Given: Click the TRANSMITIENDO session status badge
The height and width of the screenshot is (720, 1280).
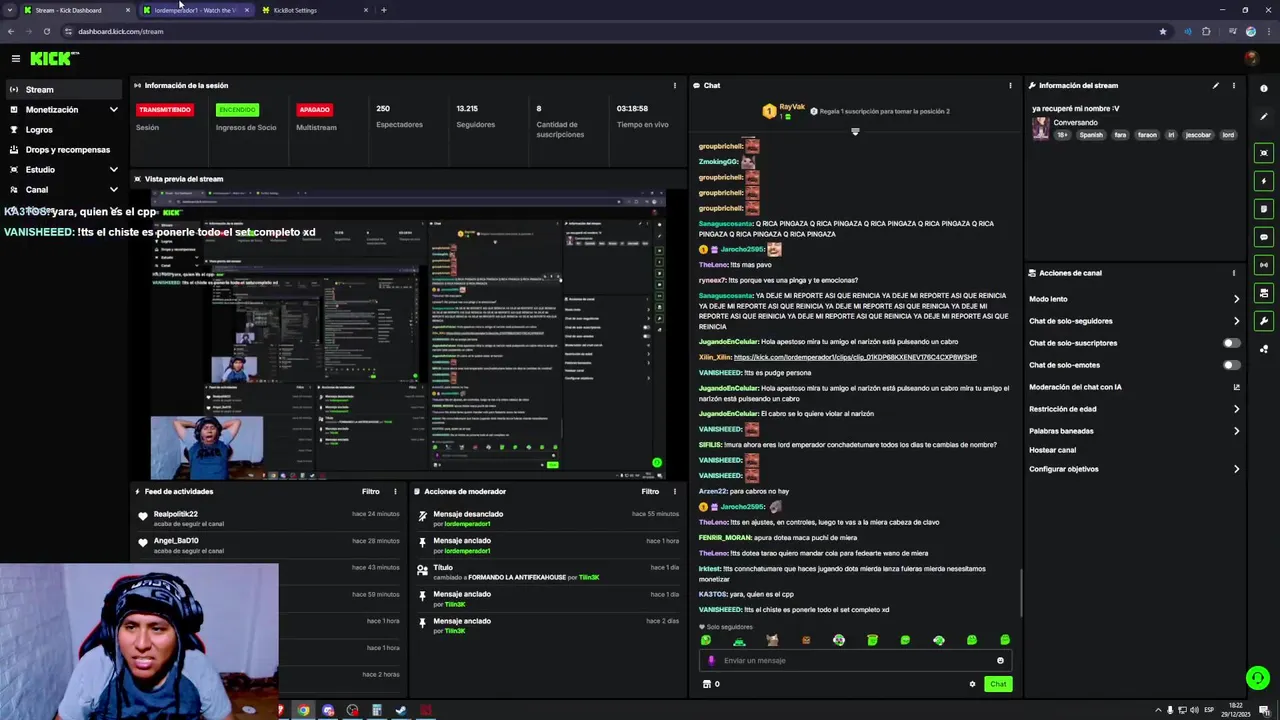Looking at the screenshot, I should pyautogui.click(x=165, y=109).
